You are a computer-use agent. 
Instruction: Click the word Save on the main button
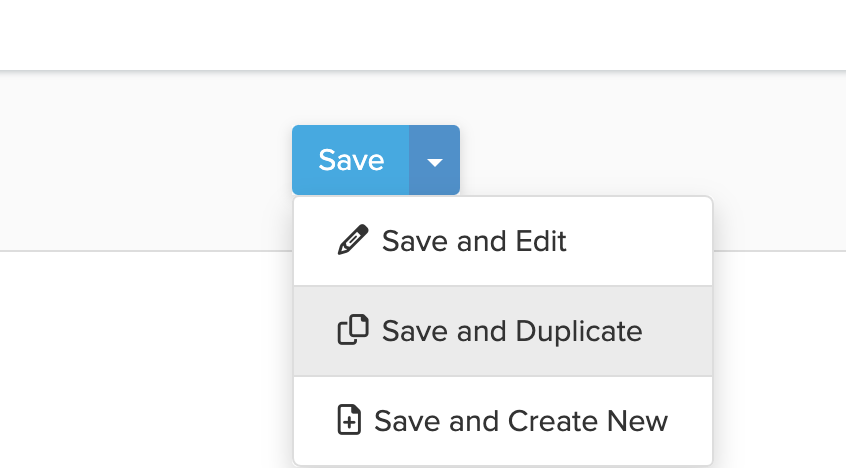click(351, 160)
